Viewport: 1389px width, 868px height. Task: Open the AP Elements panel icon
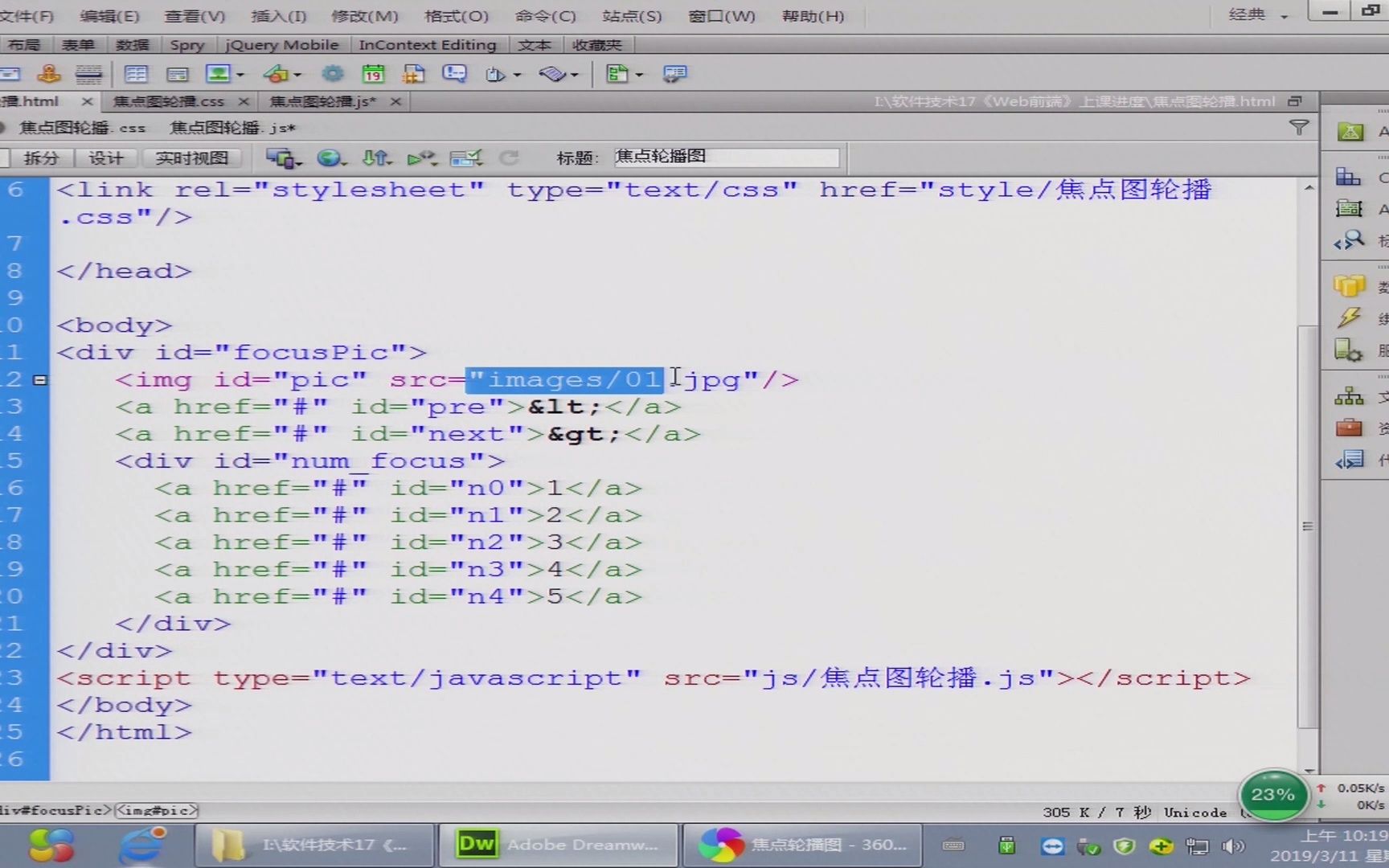1349,209
